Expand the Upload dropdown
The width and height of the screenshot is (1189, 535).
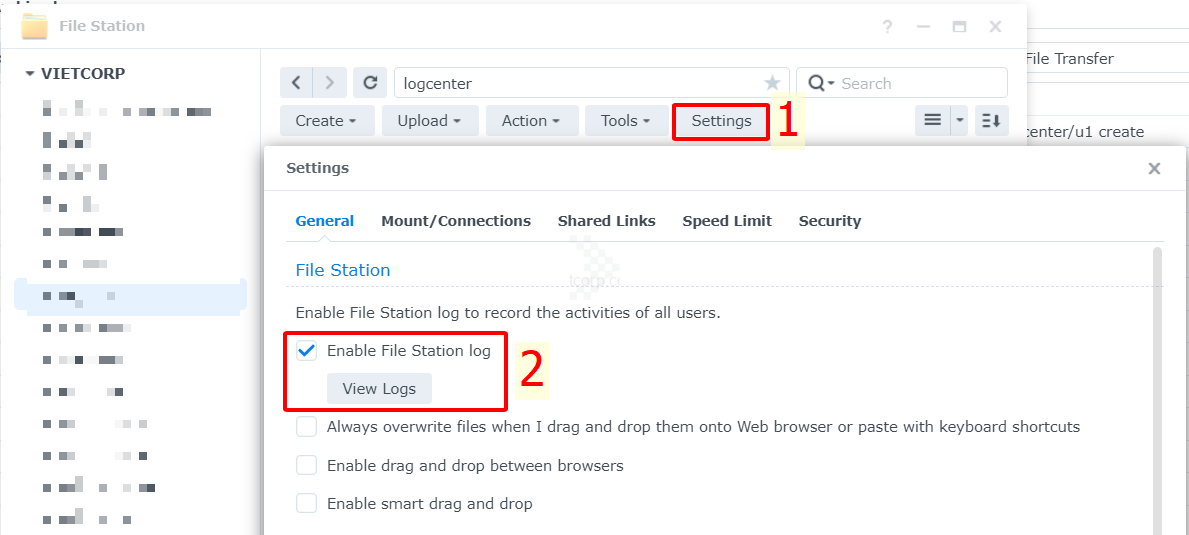[429, 121]
